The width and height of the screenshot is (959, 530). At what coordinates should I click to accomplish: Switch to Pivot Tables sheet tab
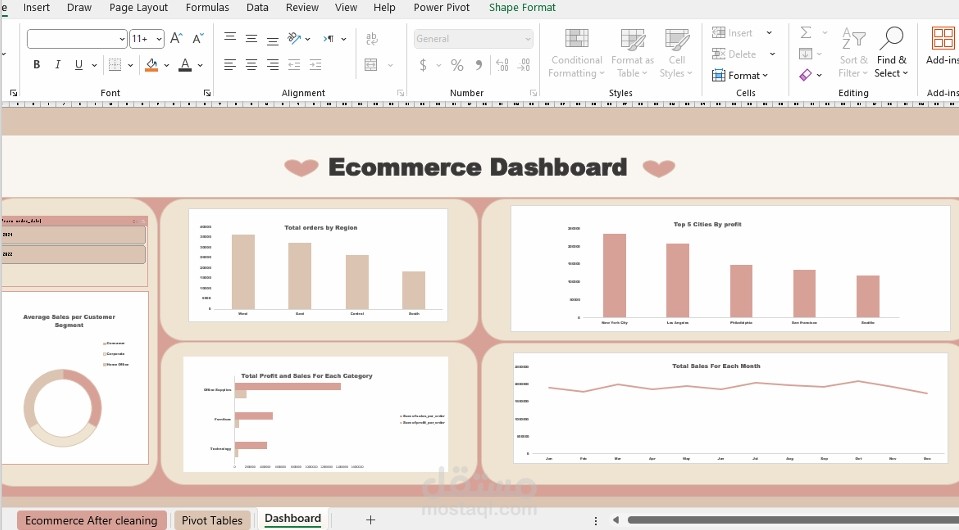(x=212, y=520)
